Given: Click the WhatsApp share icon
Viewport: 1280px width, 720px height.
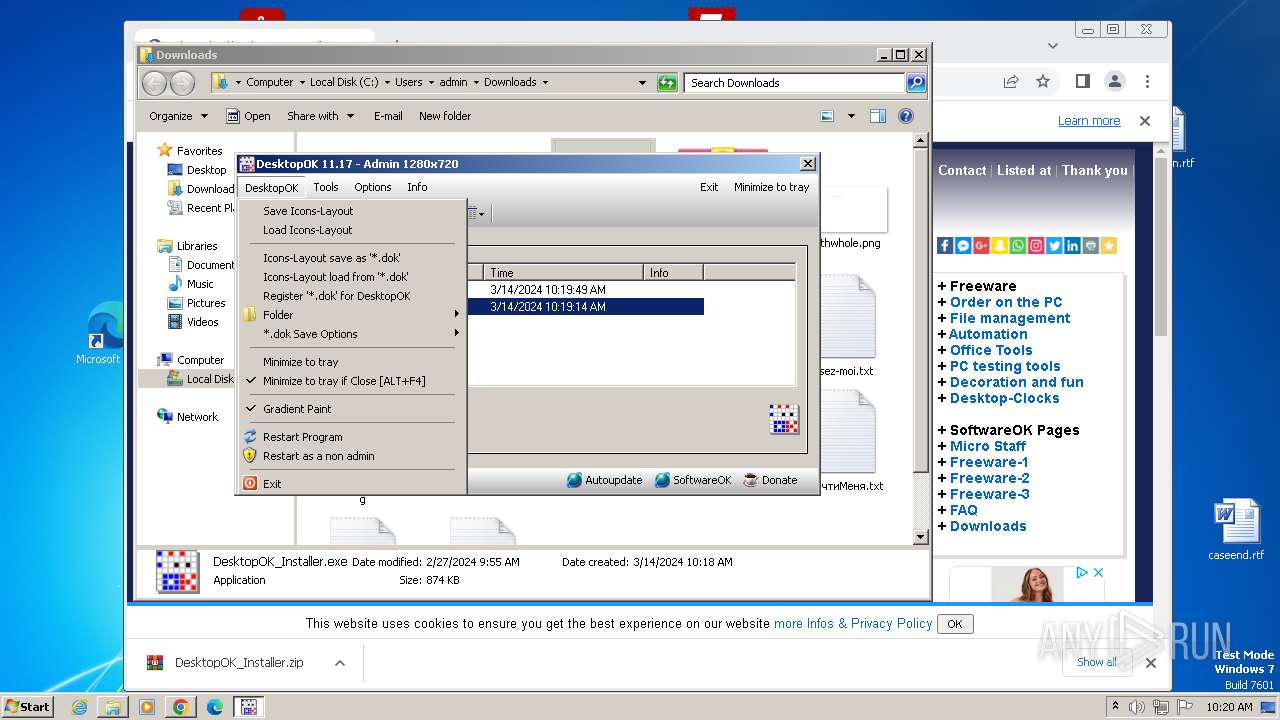Looking at the screenshot, I should pos(1018,245).
